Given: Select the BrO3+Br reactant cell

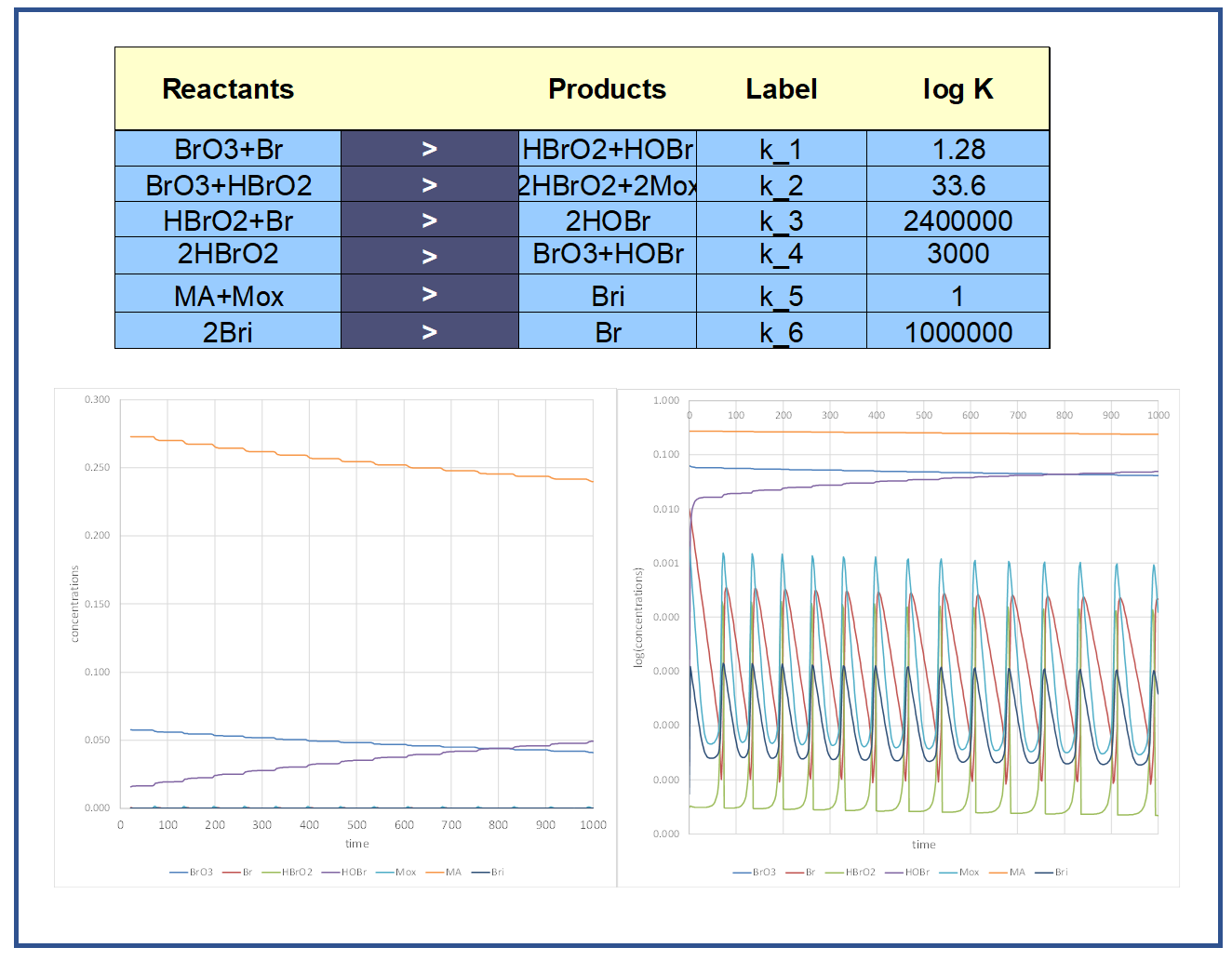Looking at the screenshot, I should 228,149.
